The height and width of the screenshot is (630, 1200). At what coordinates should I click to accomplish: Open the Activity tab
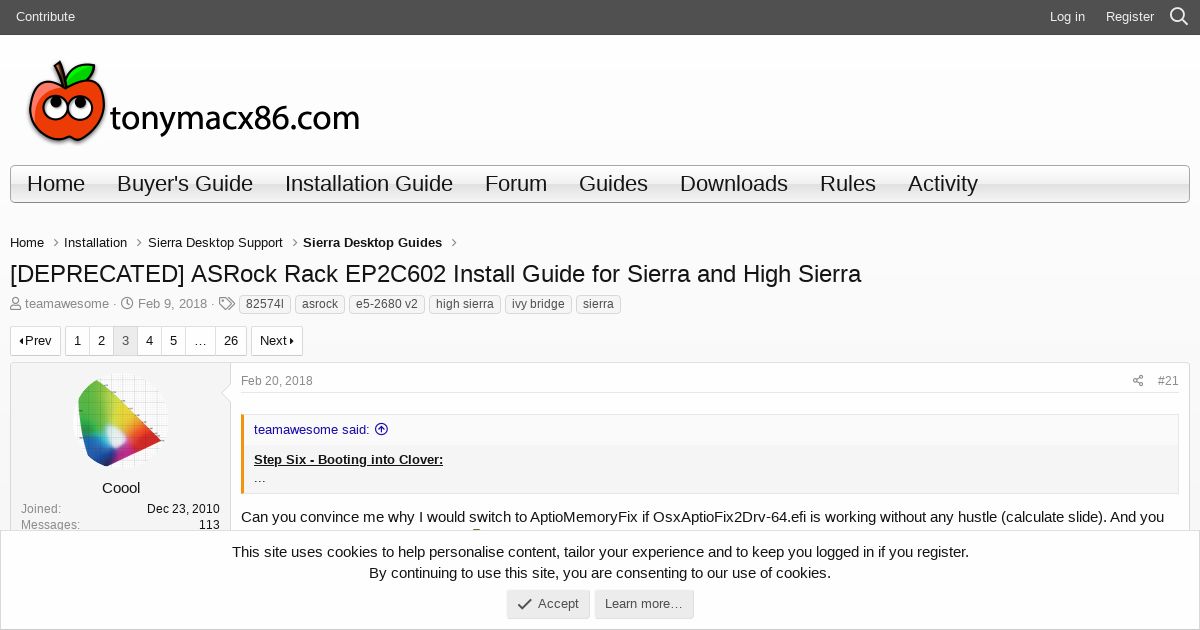click(943, 184)
